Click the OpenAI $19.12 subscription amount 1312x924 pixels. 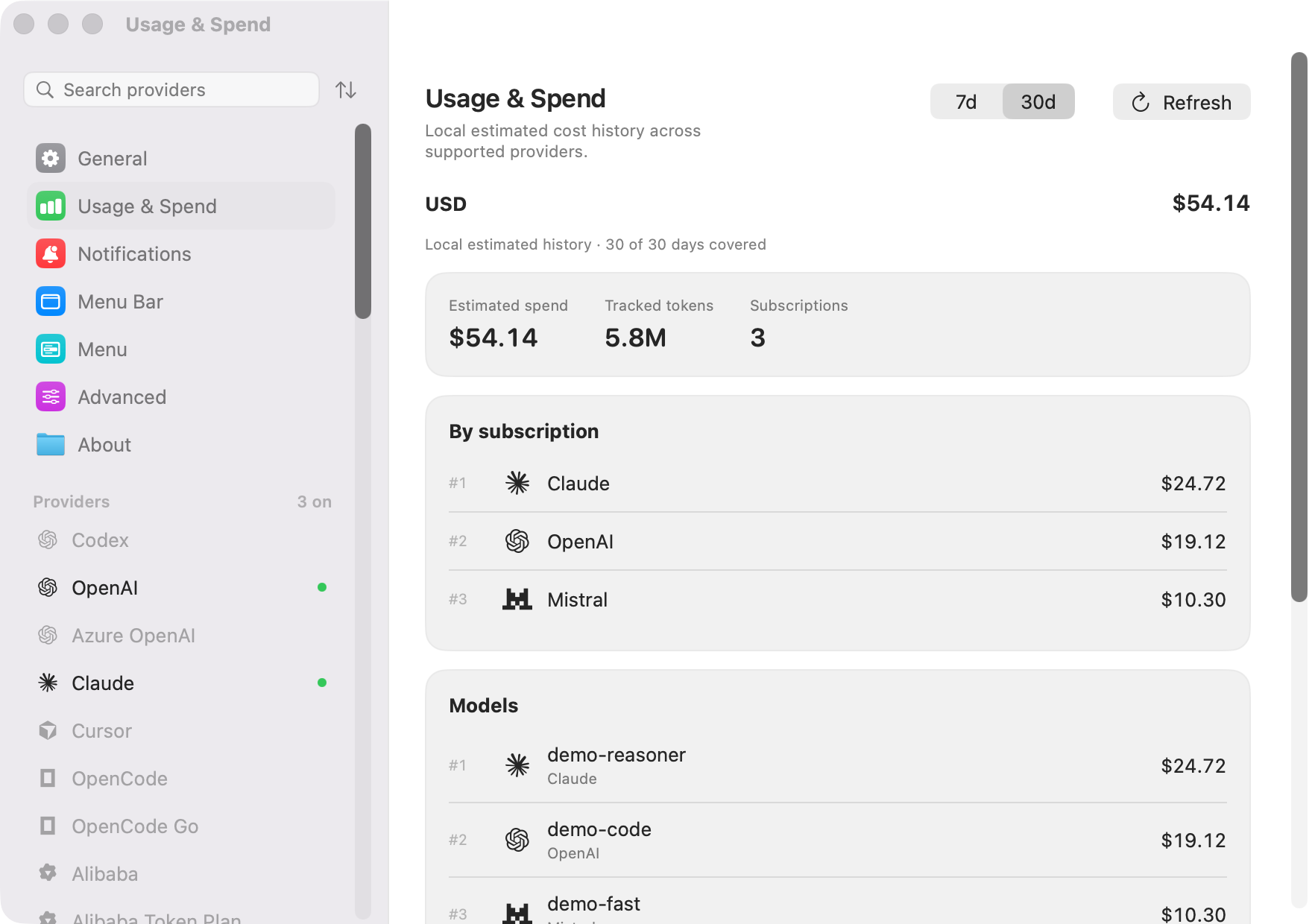[x=1193, y=542]
